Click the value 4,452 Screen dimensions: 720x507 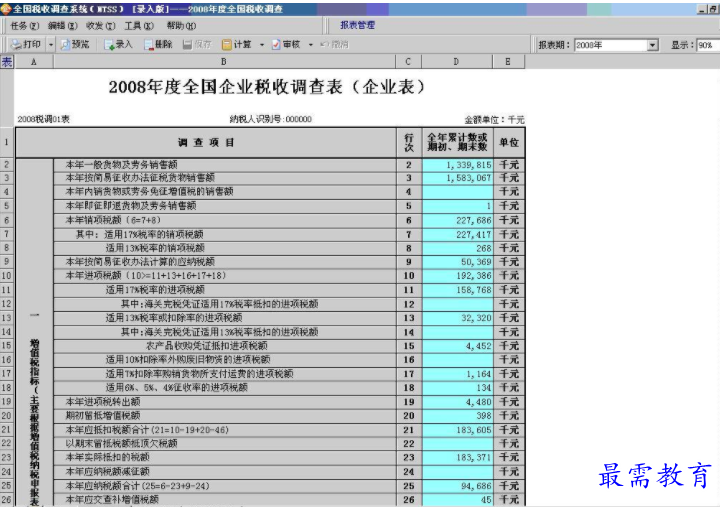click(478, 346)
